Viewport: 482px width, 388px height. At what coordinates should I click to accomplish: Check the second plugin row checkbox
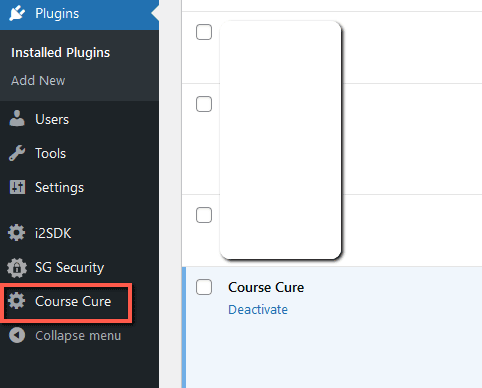click(x=204, y=104)
